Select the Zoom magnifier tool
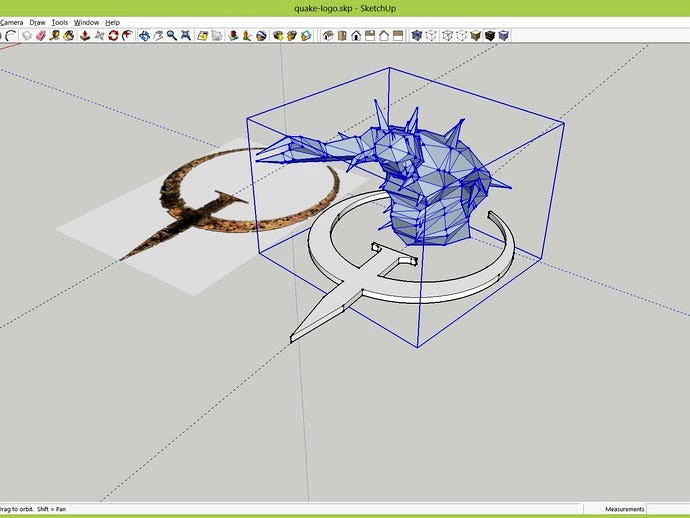This screenshot has height=518, width=690. pyautogui.click(x=172, y=36)
